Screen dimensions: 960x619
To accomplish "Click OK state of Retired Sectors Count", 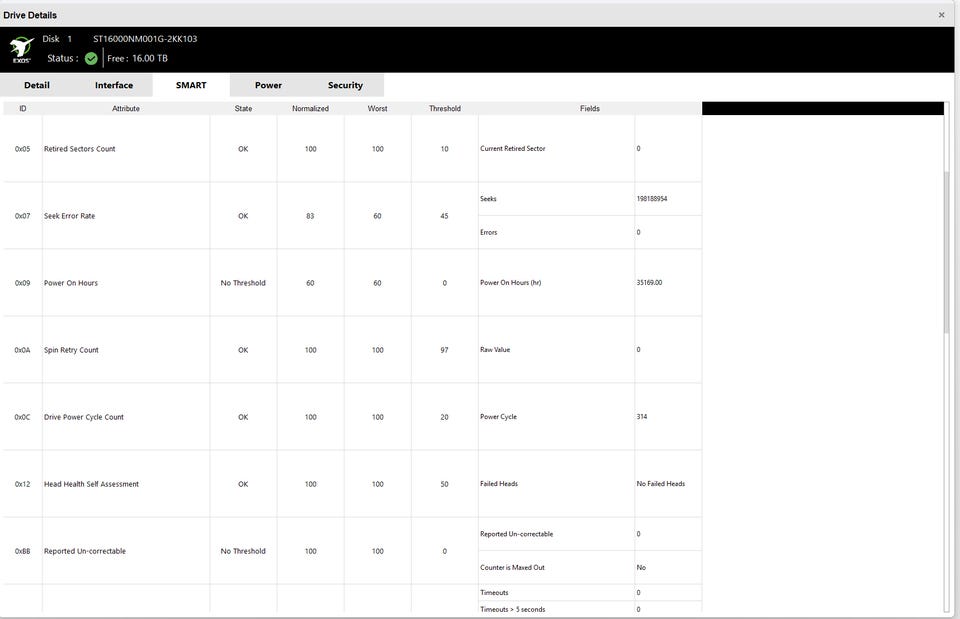I will coord(243,149).
